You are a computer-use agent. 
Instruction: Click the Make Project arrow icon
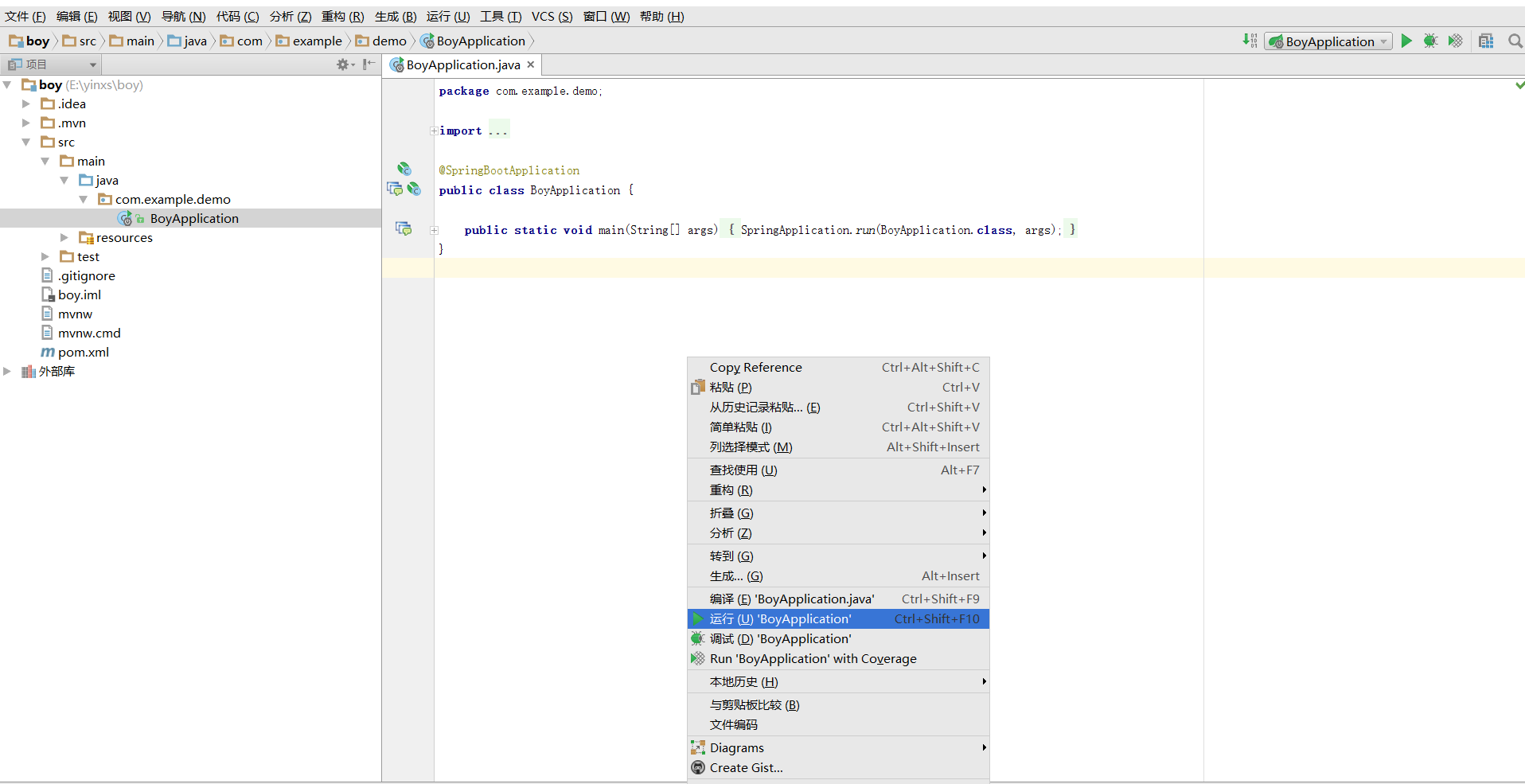pos(1250,41)
